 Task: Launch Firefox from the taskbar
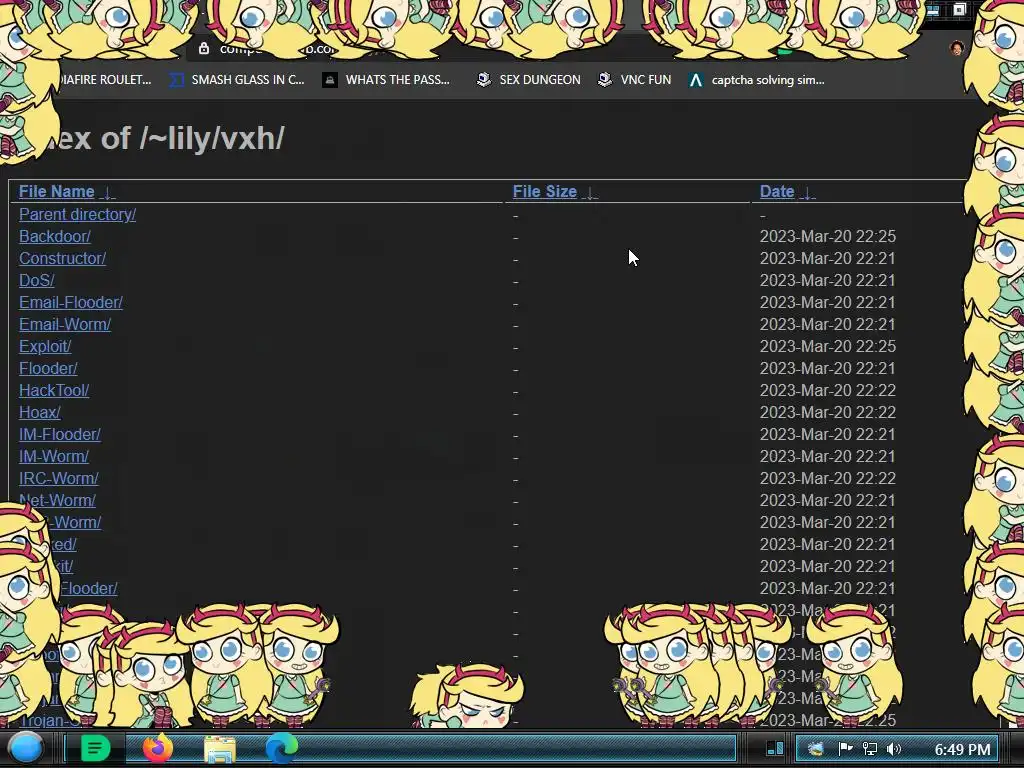pos(157,748)
